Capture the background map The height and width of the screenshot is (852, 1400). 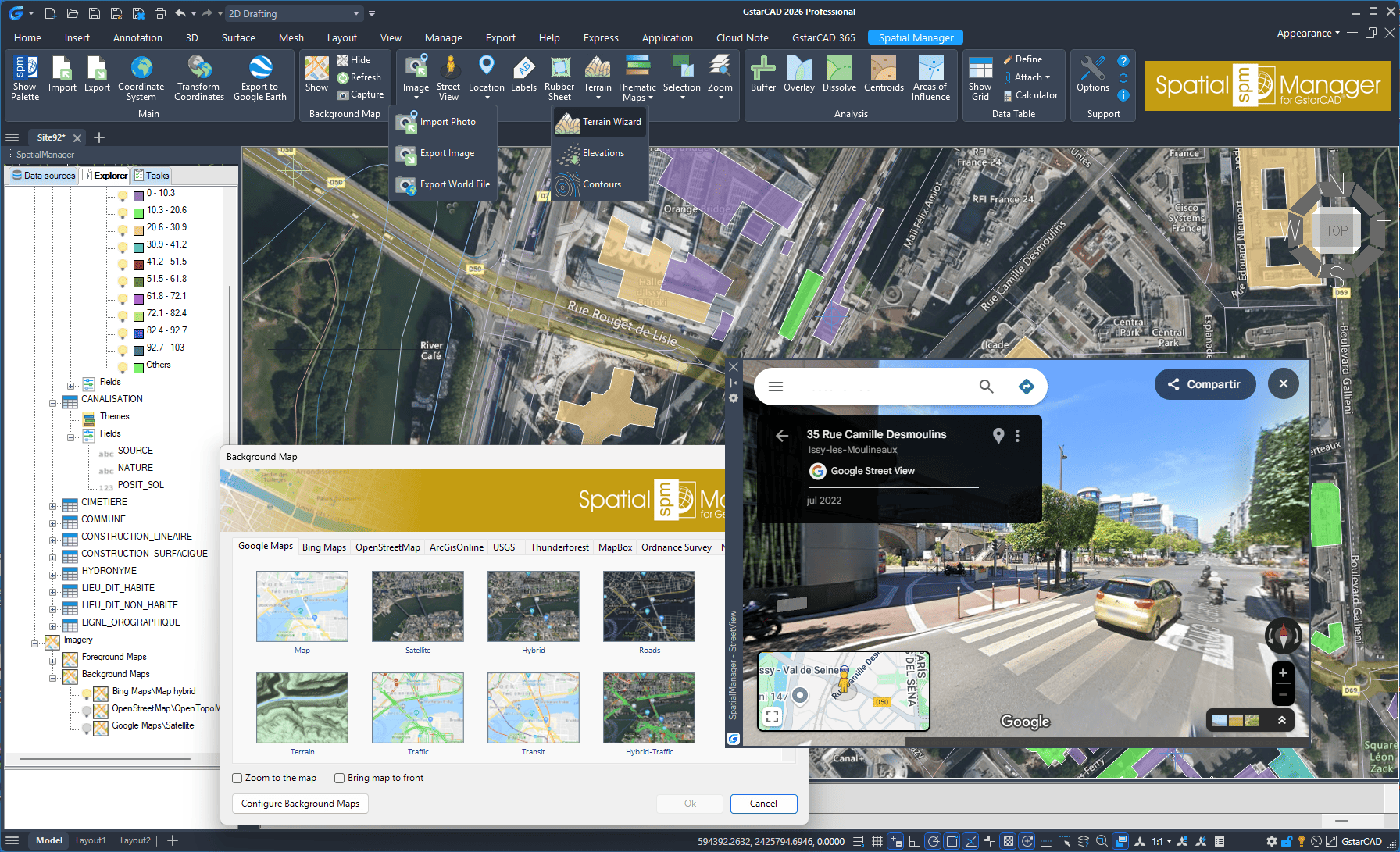(x=360, y=94)
